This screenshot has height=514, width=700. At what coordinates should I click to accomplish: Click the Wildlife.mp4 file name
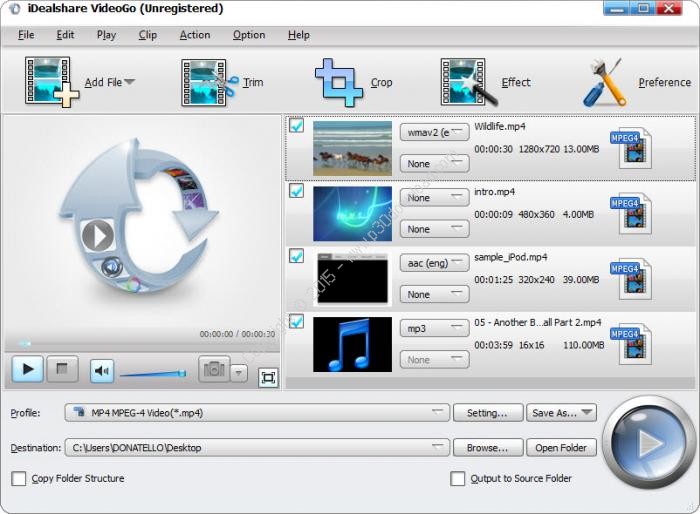[x=500, y=126]
